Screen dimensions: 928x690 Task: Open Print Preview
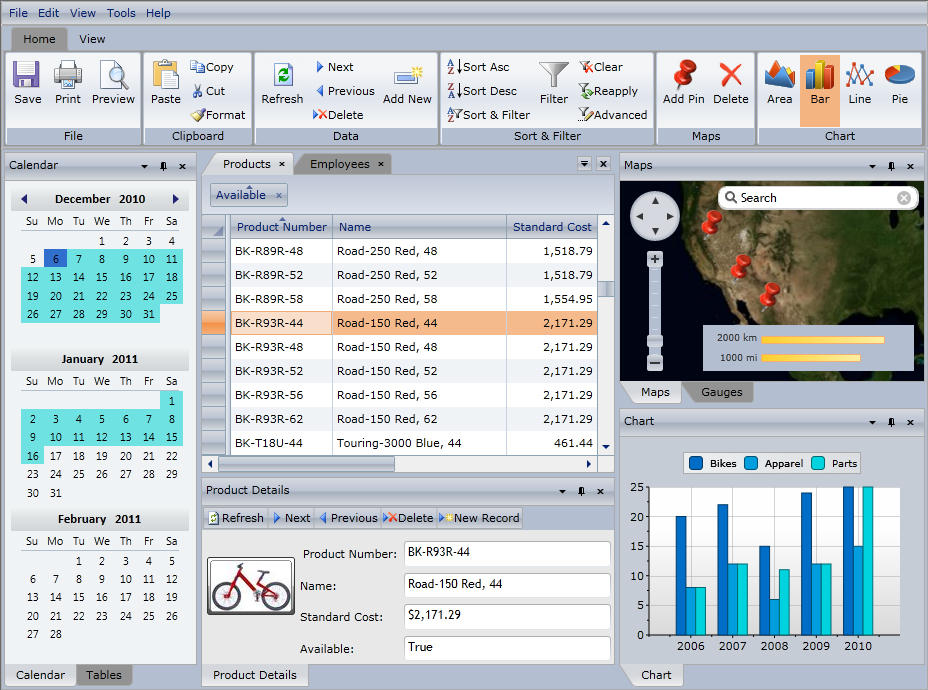113,82
